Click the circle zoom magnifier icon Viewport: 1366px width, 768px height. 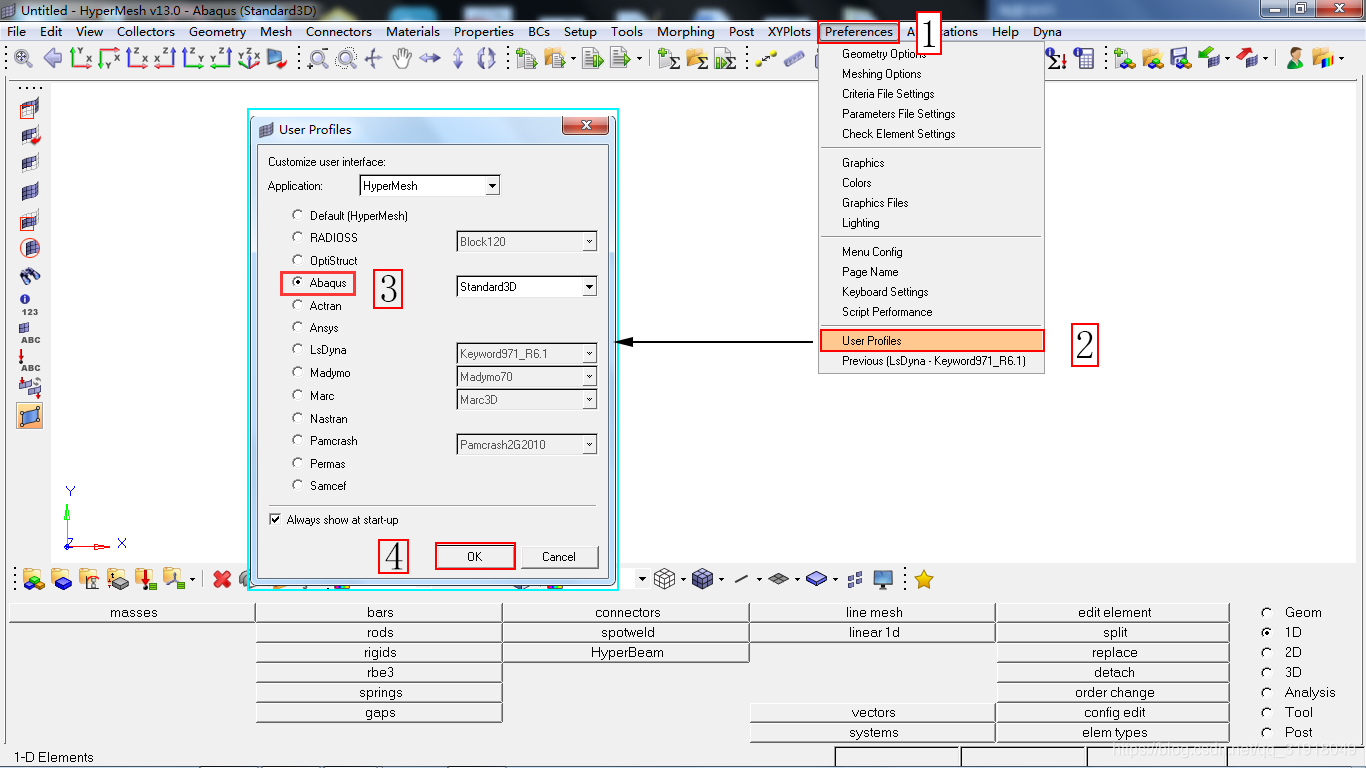point(346,59)
